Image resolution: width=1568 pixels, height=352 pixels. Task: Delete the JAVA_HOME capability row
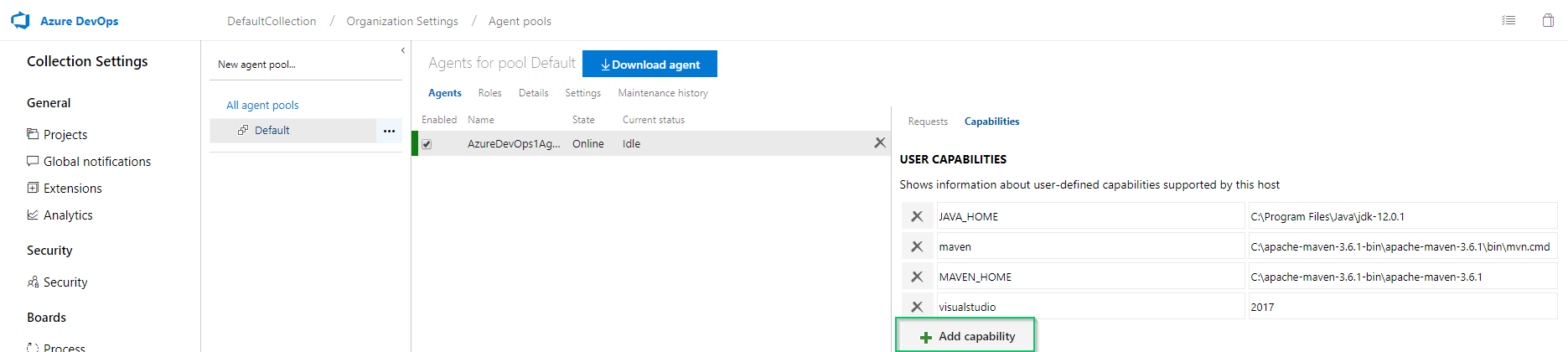pos(917,216)
